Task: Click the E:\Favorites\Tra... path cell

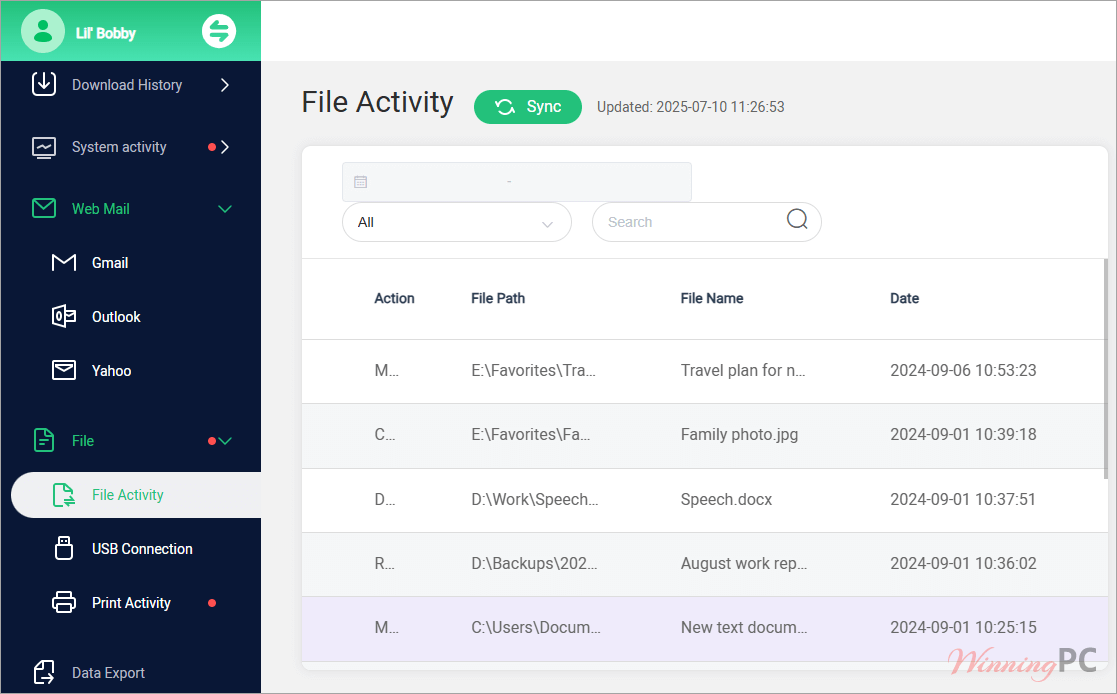Action: point(533,371)
